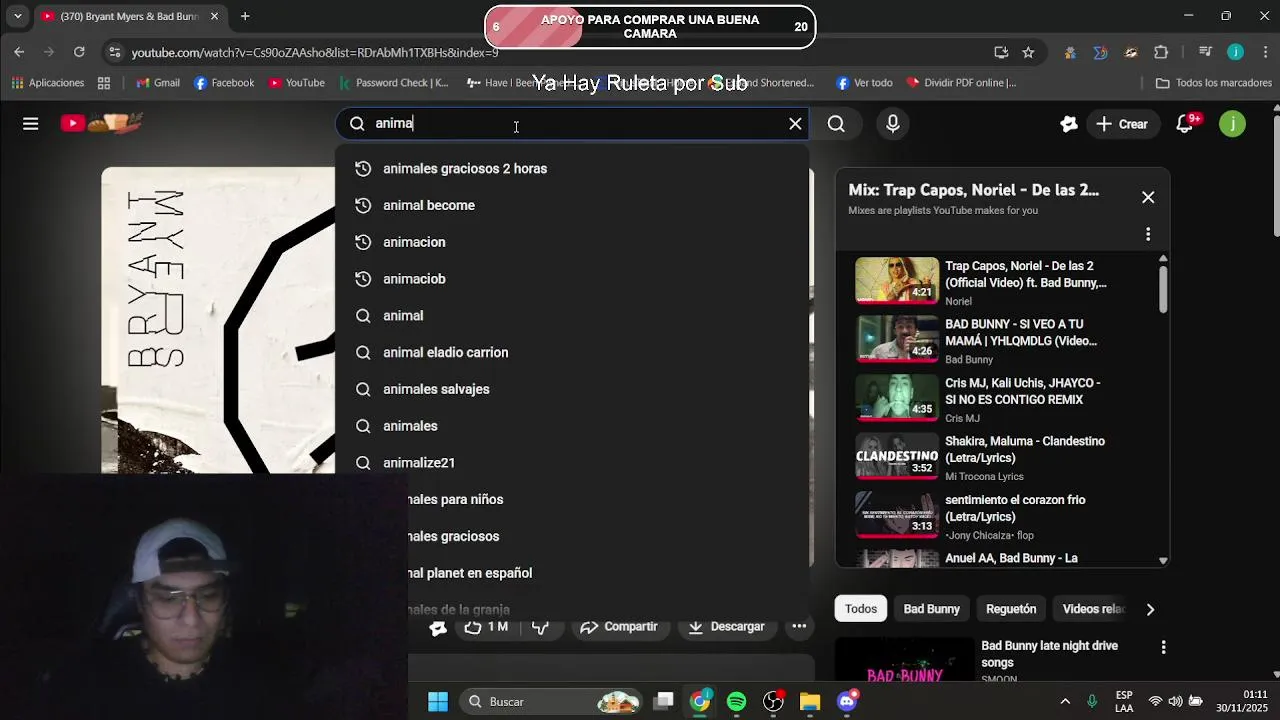Like the video with 1 M
Viewport: 1280px width, 720px height.
click(486, 626)
